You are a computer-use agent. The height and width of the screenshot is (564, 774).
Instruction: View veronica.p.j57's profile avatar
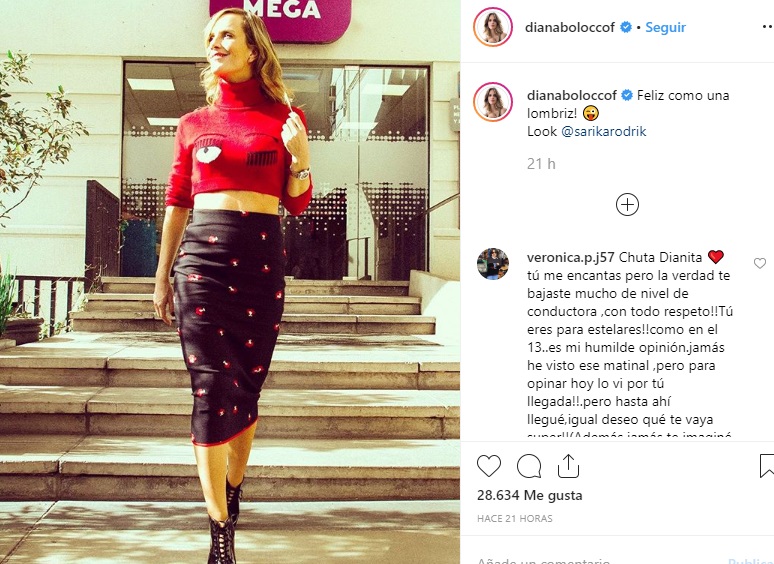pos(493,263)
